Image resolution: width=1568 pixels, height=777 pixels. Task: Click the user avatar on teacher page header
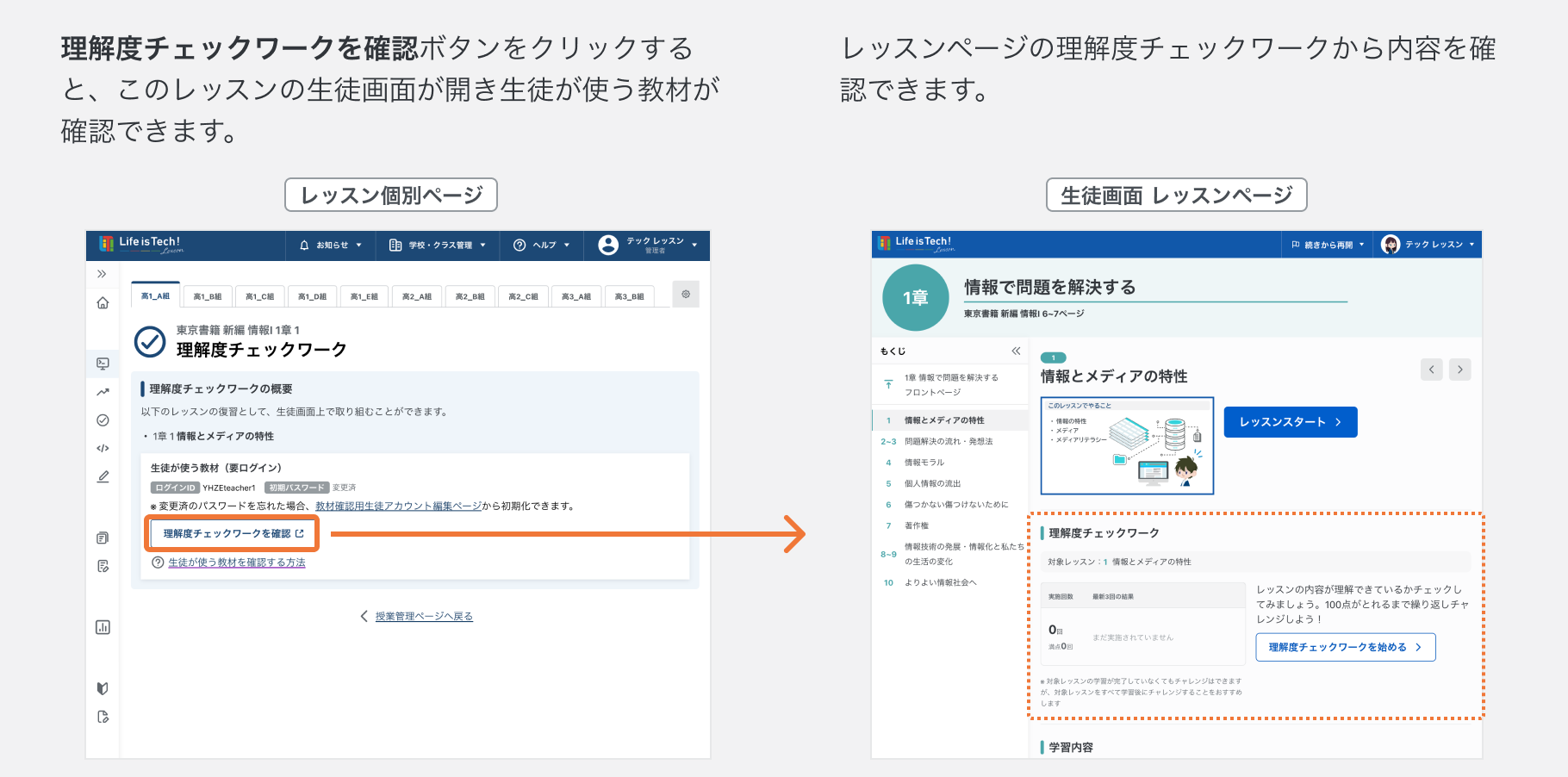coord(608,246)
